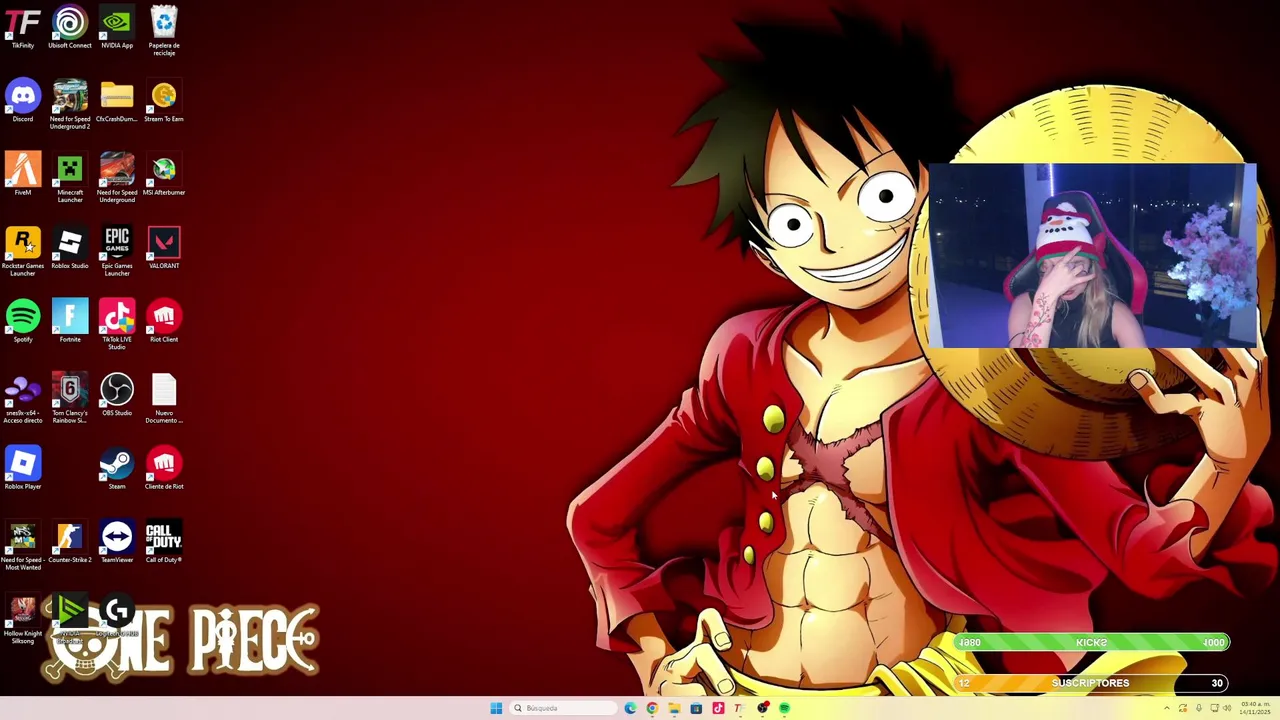Switch to TikTok LIVE Studio taskbar icon
This screenshot has height=720, width=1280.
pos(718,708)
